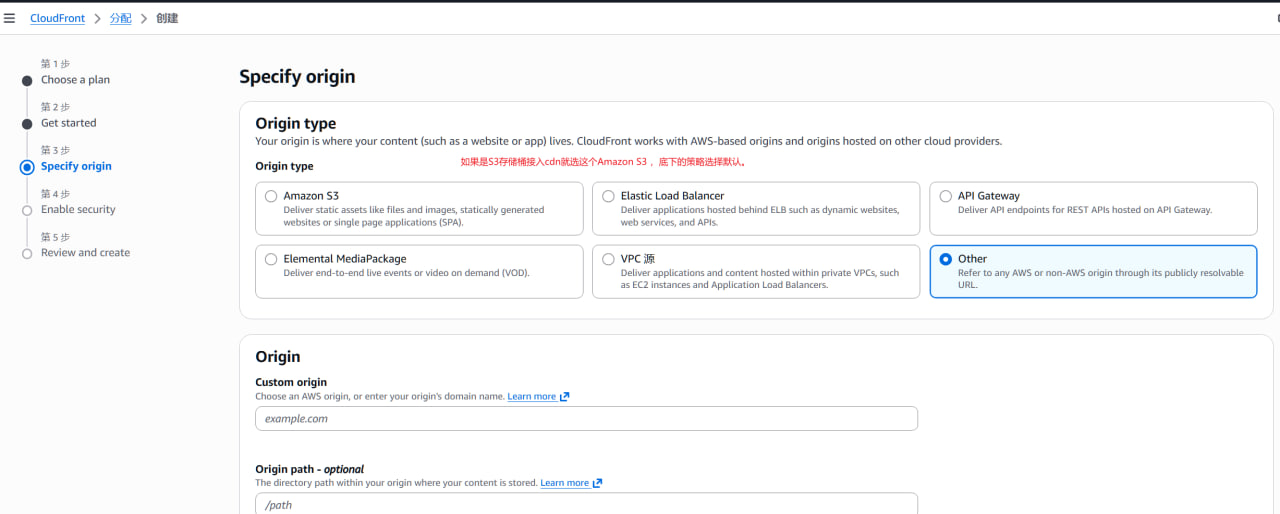Select the API Gateway radio option
The image size is (1280, 514).
tap(946, 197)
